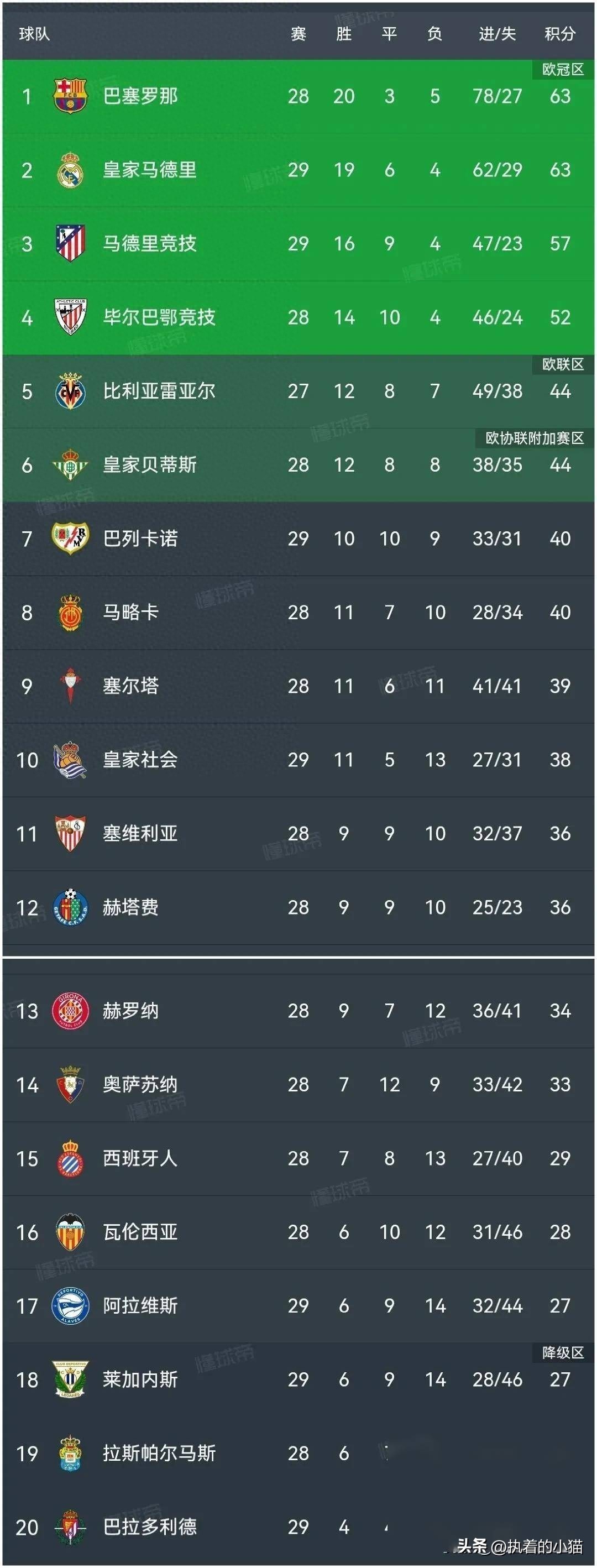This screenshot has width=597, height=1568.
Task: Click the Getafe blue crest
Action: 70,907
